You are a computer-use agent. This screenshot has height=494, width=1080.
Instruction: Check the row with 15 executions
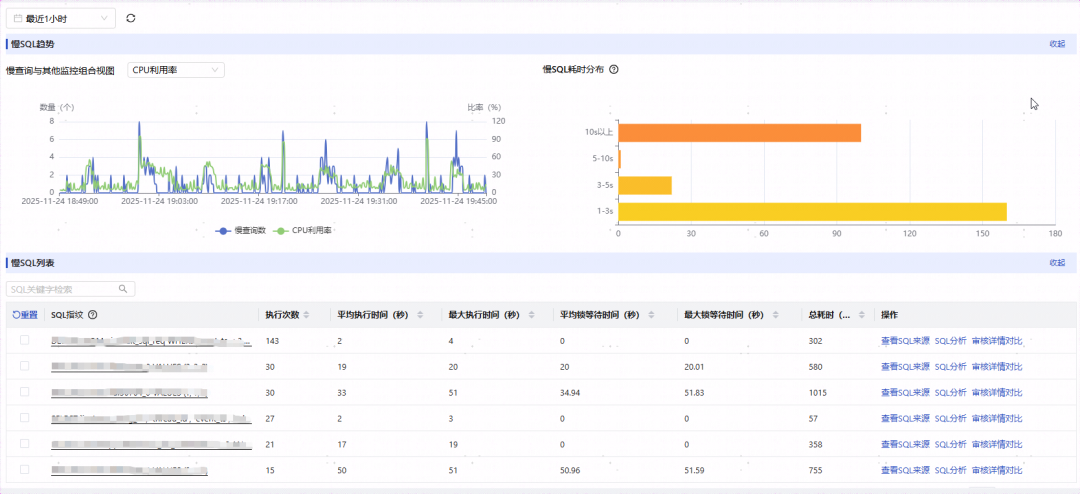[25, 469]
